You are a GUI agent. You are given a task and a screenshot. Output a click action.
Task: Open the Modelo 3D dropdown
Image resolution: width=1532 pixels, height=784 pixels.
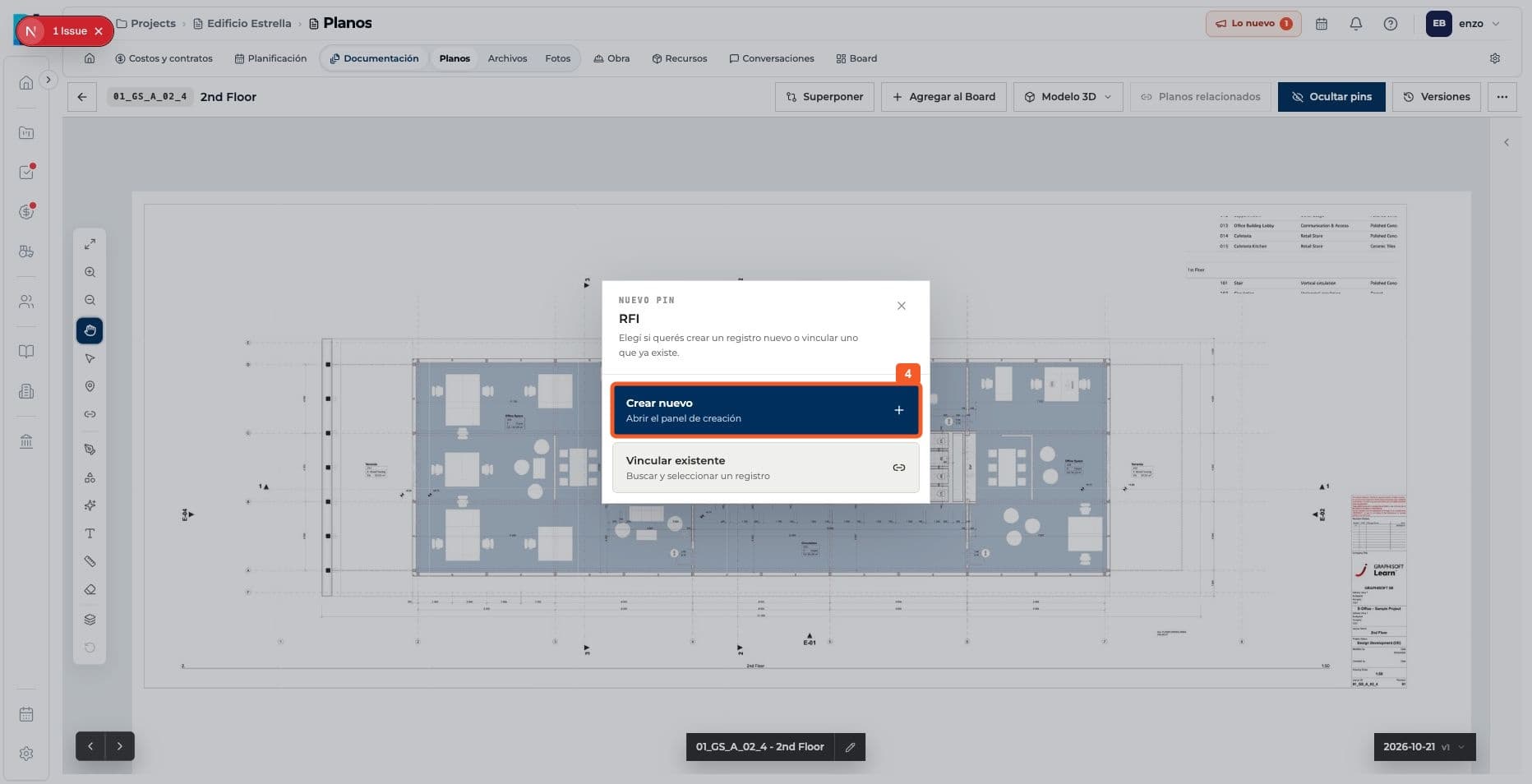coord(1068,97)
